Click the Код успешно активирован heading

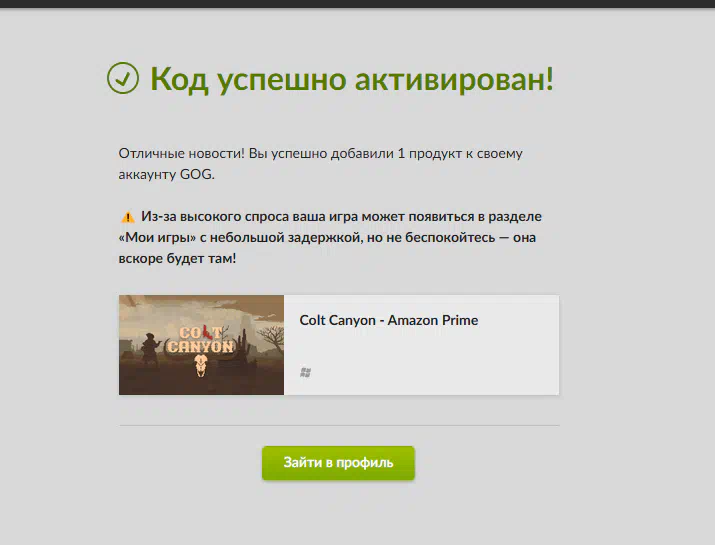coord(352,79)
